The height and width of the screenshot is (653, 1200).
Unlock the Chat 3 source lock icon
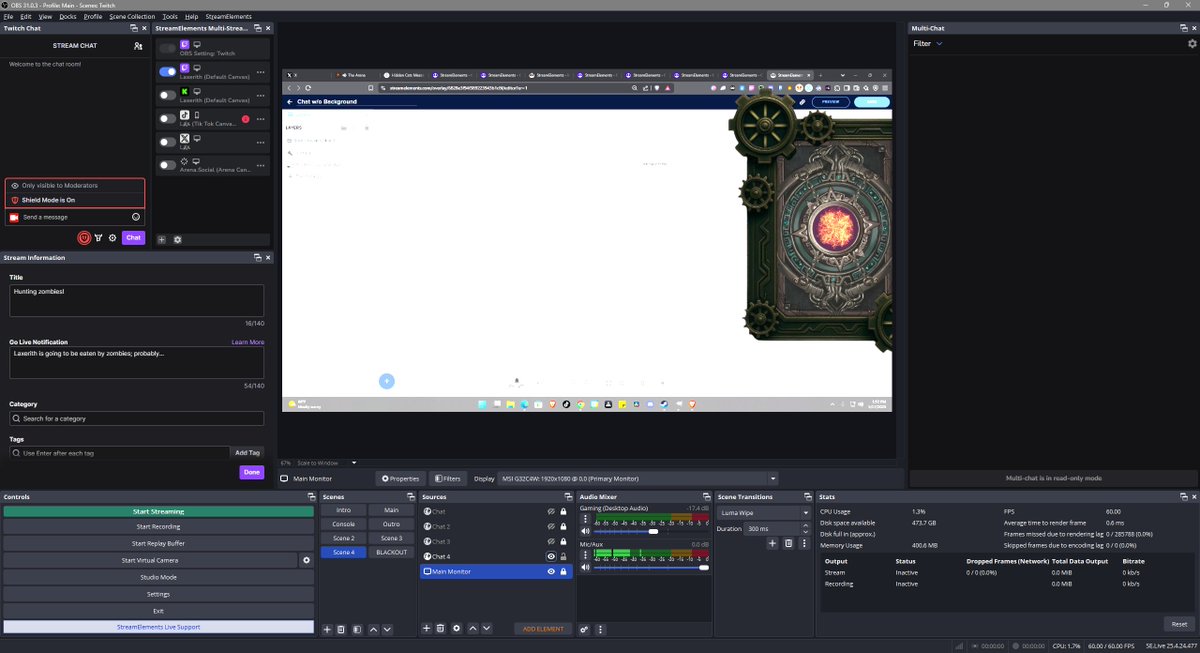[564, 541]
